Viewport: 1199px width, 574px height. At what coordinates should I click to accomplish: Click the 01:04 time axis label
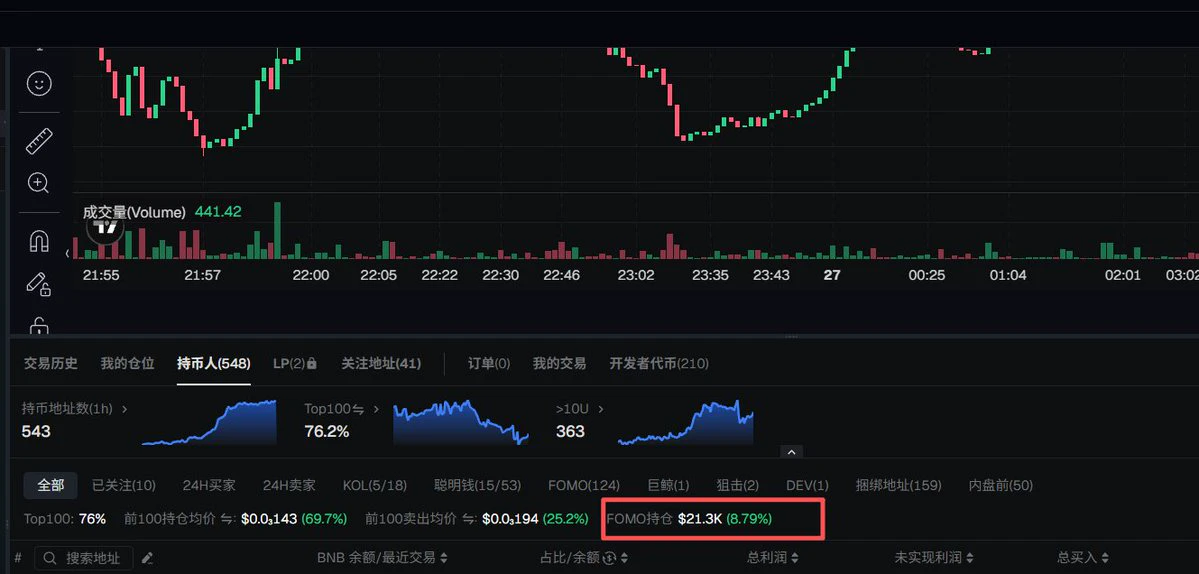(x=1008, y=275)
